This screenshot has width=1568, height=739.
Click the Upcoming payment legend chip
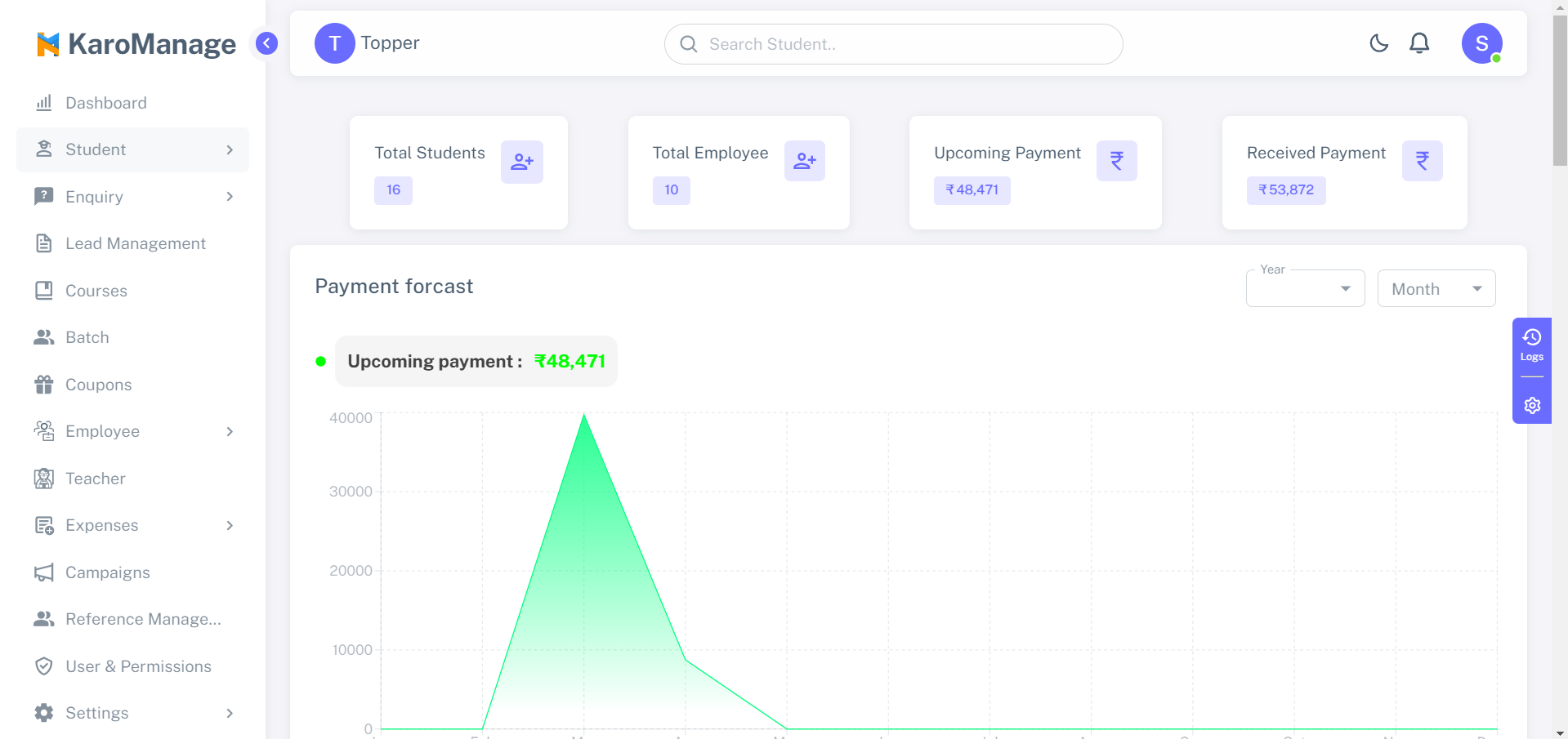pyautogui.click(x=476, y=361)
